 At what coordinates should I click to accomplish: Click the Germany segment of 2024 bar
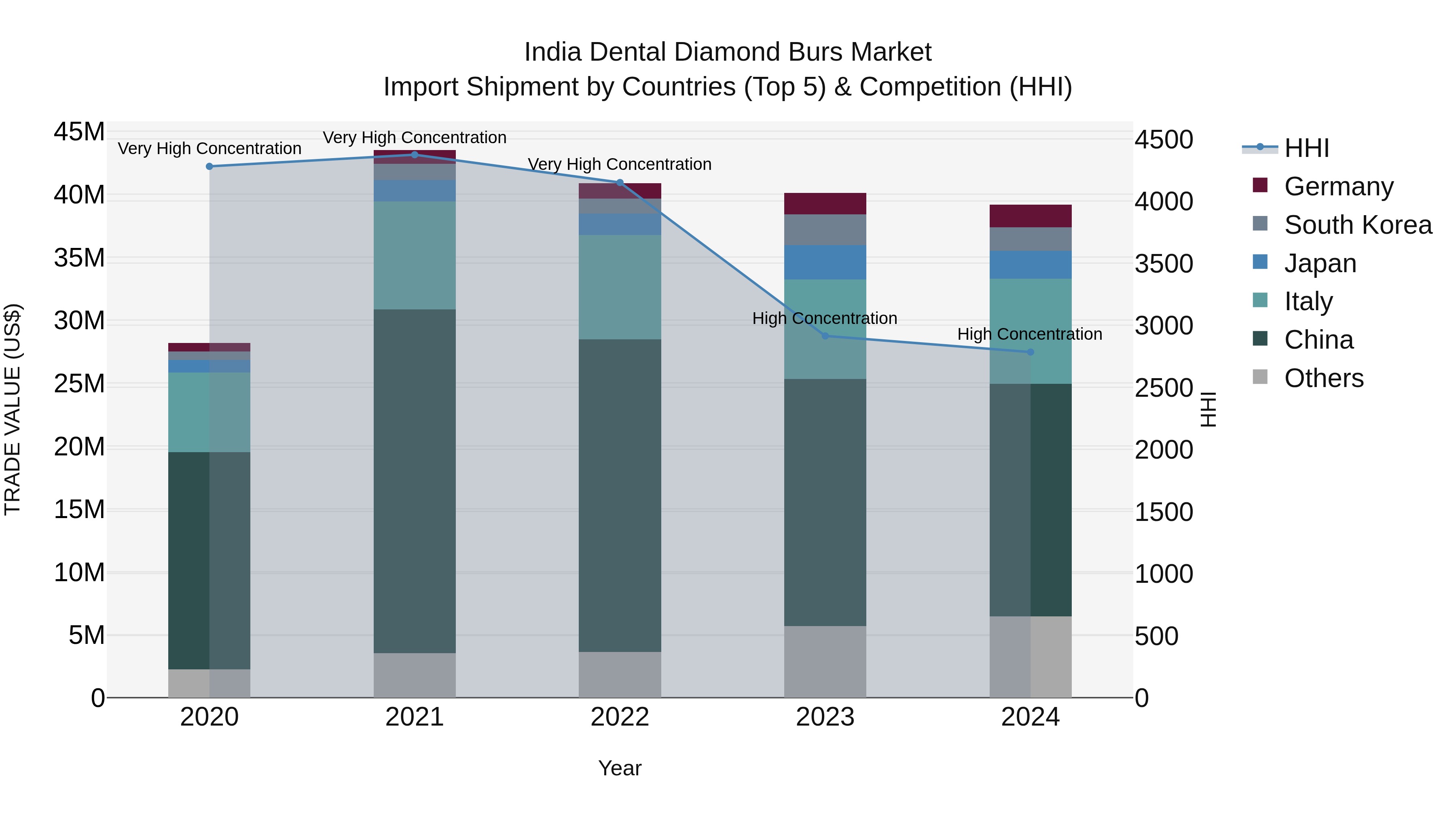tap(1031, 216)
